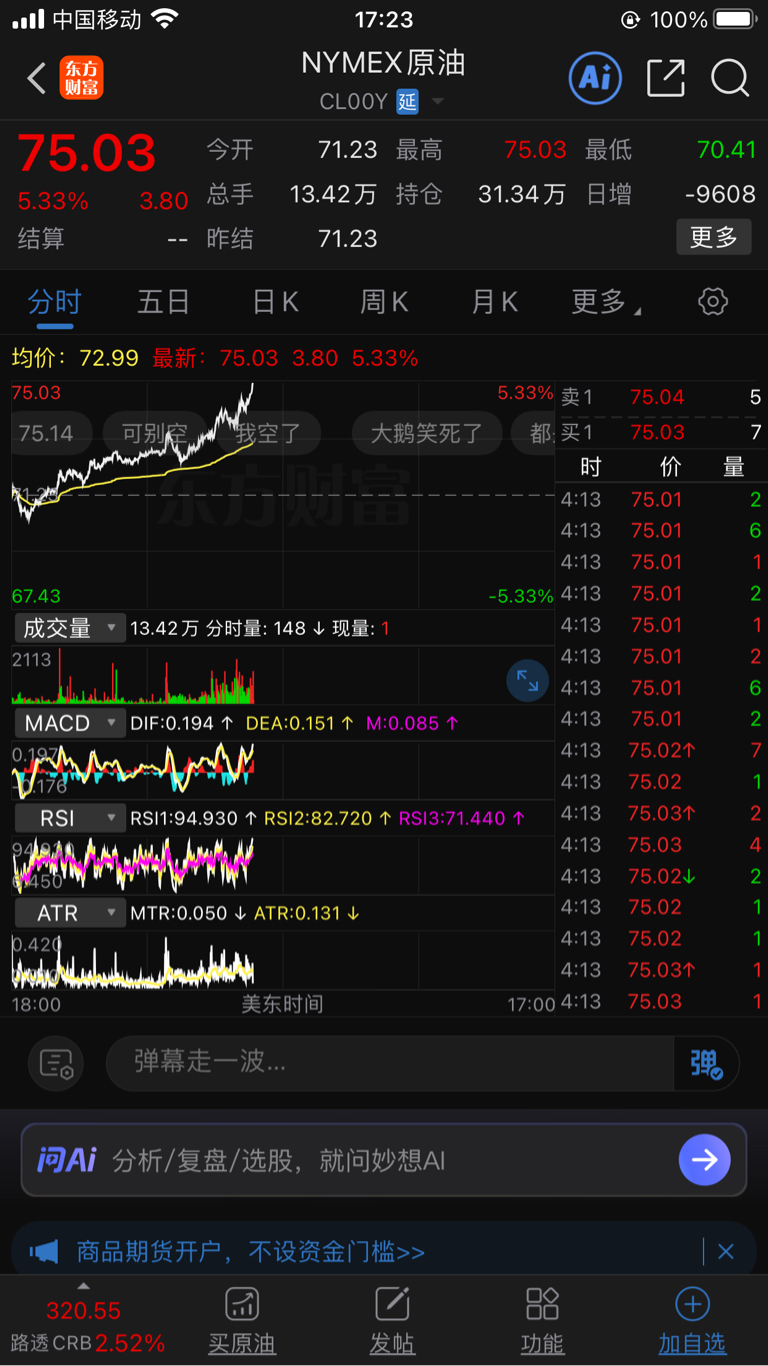Send question with purple arrow button

click(x=704, y=1160)
